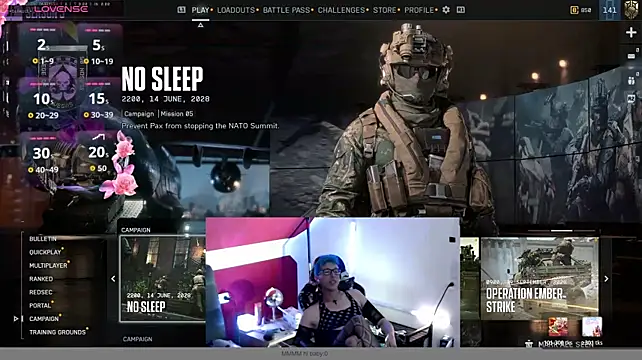The height and width of the screenshot is (360, 642).
Task: Click the player level 141 badge
Action: (x=610, y=10)
